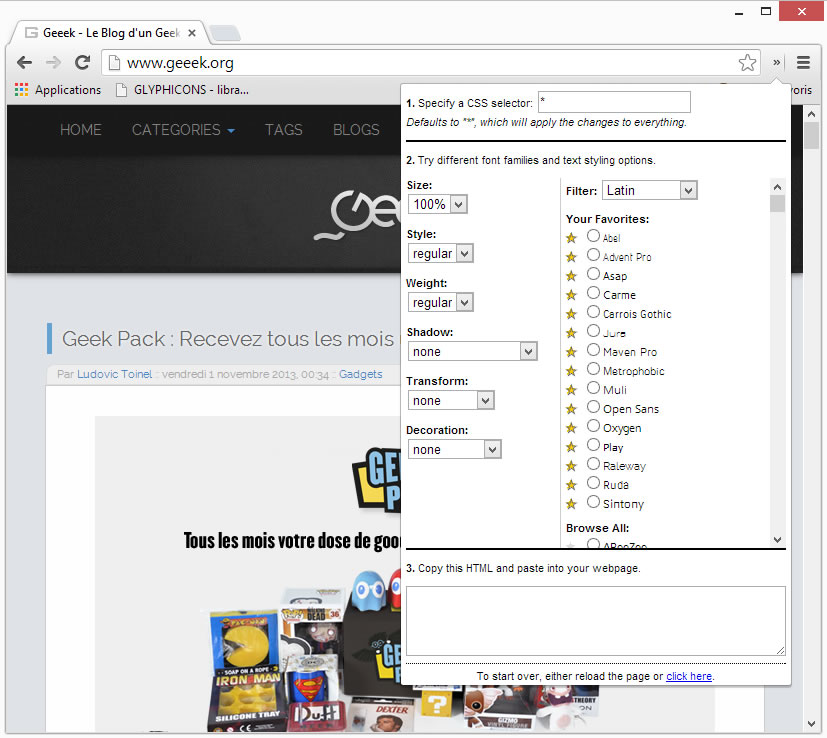Unfavorite the Jura font star
This screenshot has height=738, width=827.
click(x=571, y=333)
